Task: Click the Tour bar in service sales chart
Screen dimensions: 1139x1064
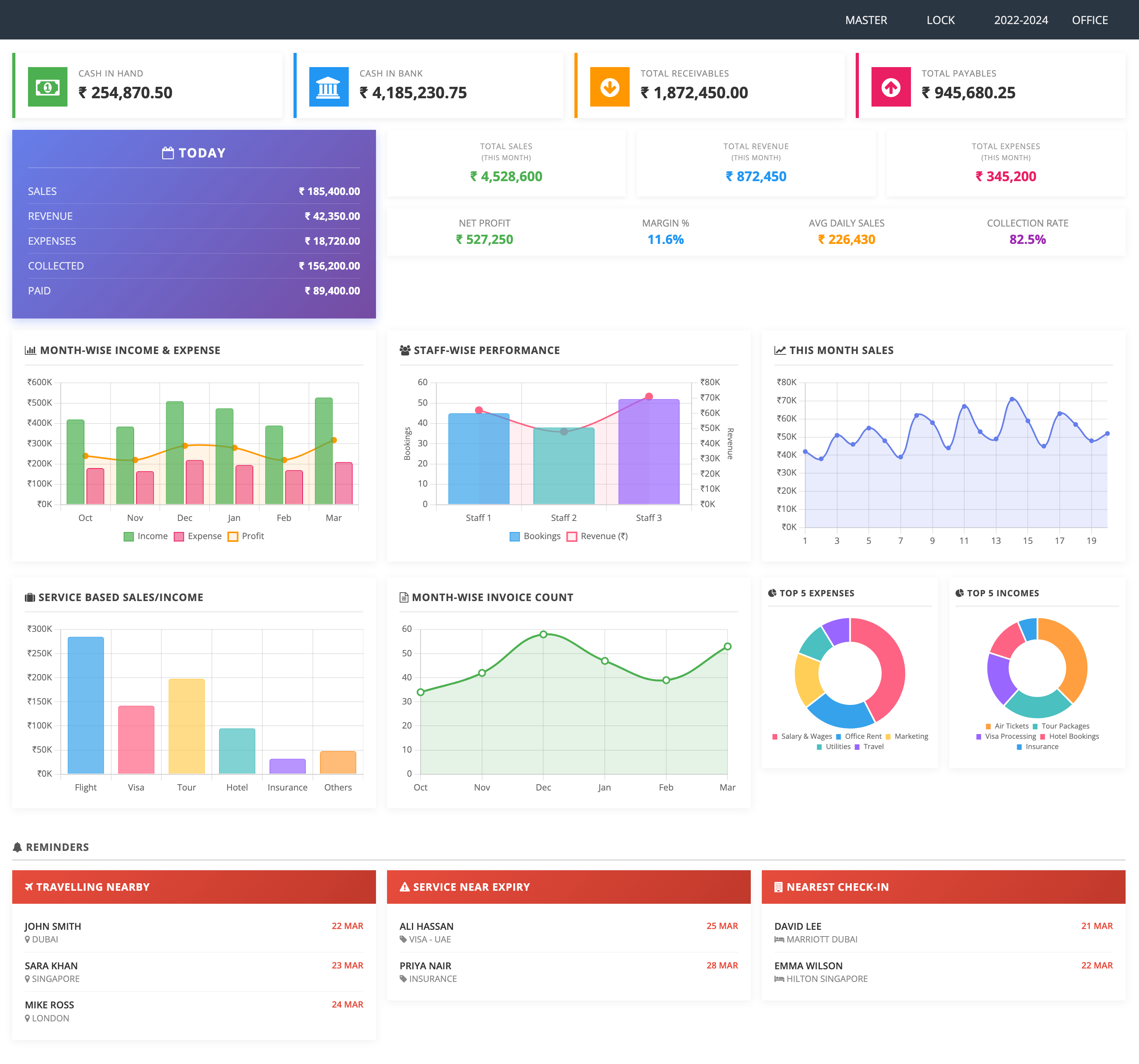Action: [187, 726]
